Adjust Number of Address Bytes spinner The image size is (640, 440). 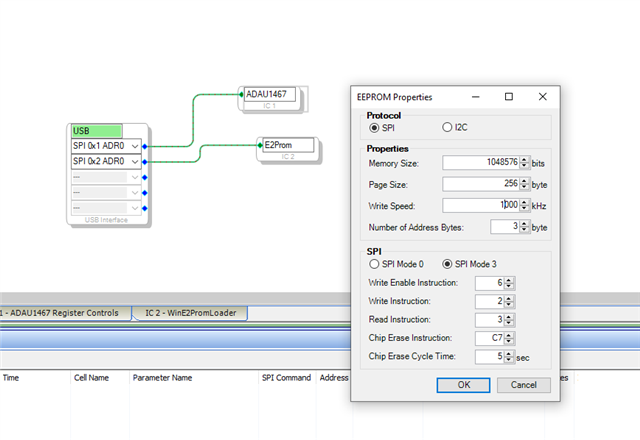[x=524, y=227]
